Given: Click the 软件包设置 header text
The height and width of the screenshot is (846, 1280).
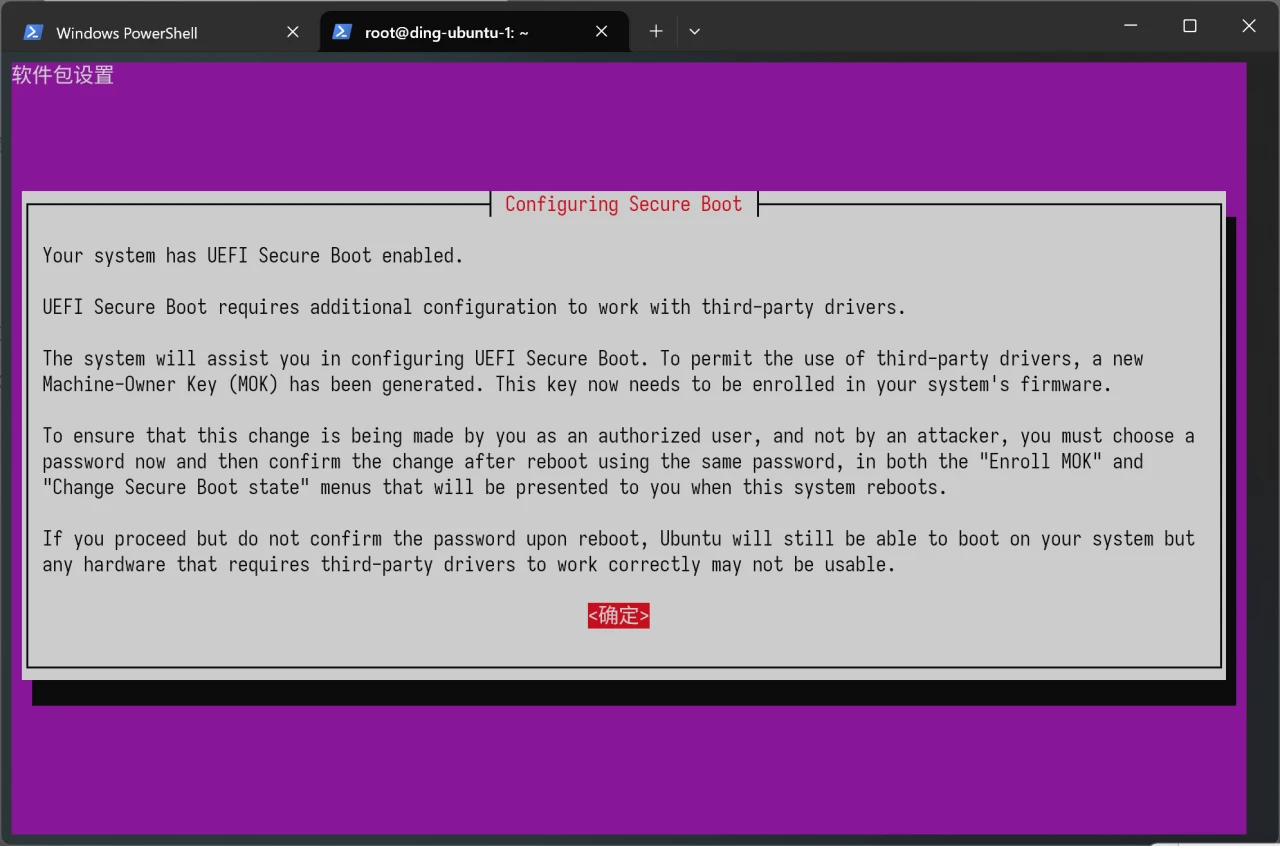Looking at the screenshot, I should coord(63,76).
